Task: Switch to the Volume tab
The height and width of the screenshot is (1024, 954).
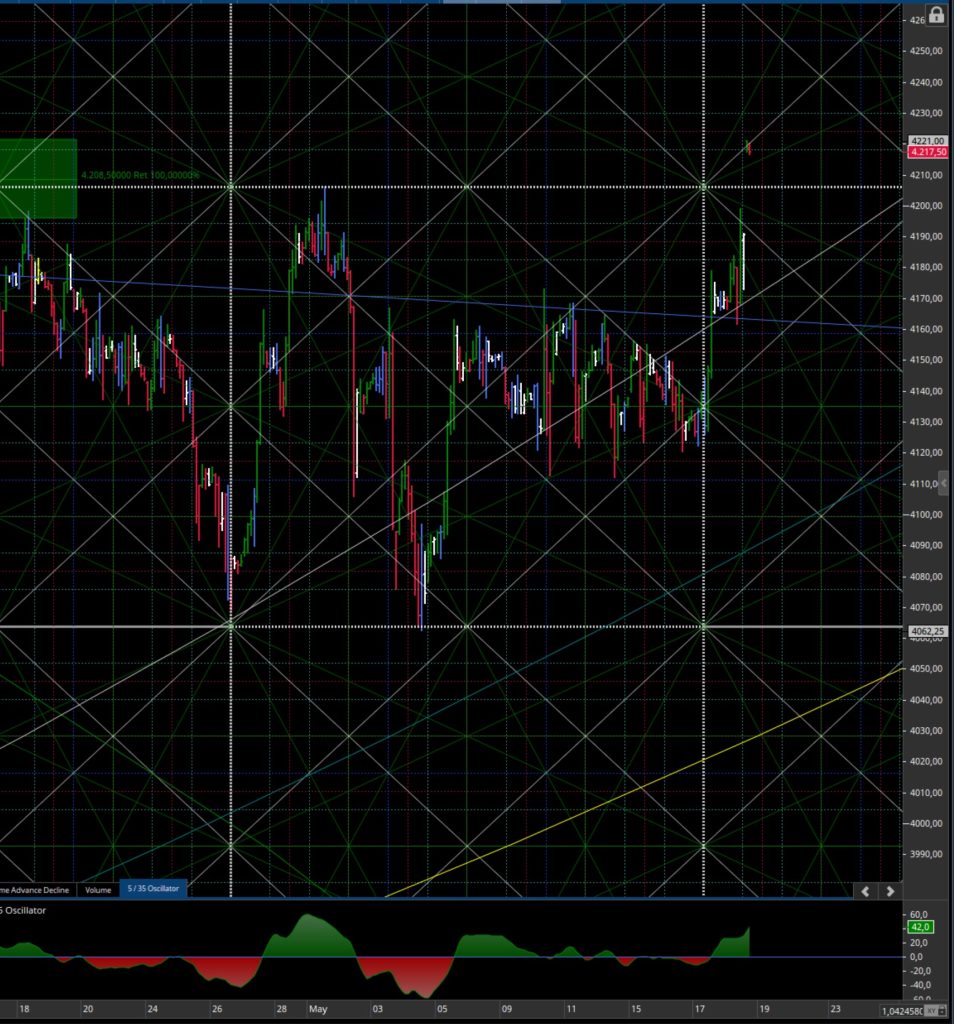Action: click(x=98, y=889)
